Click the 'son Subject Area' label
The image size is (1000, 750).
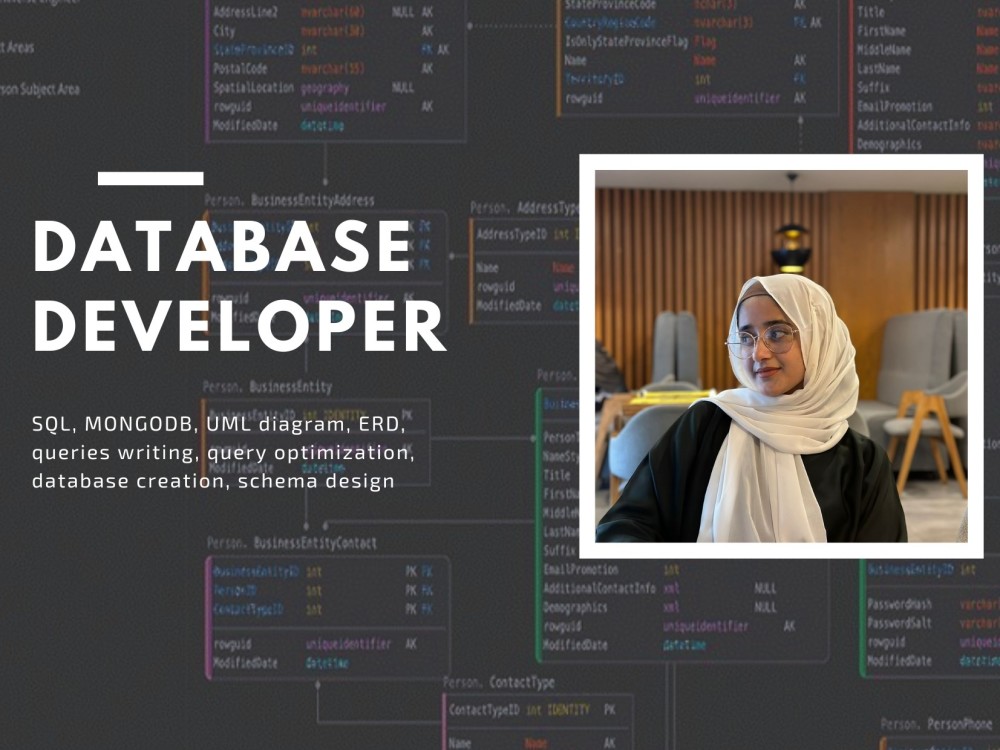(40, 89)
